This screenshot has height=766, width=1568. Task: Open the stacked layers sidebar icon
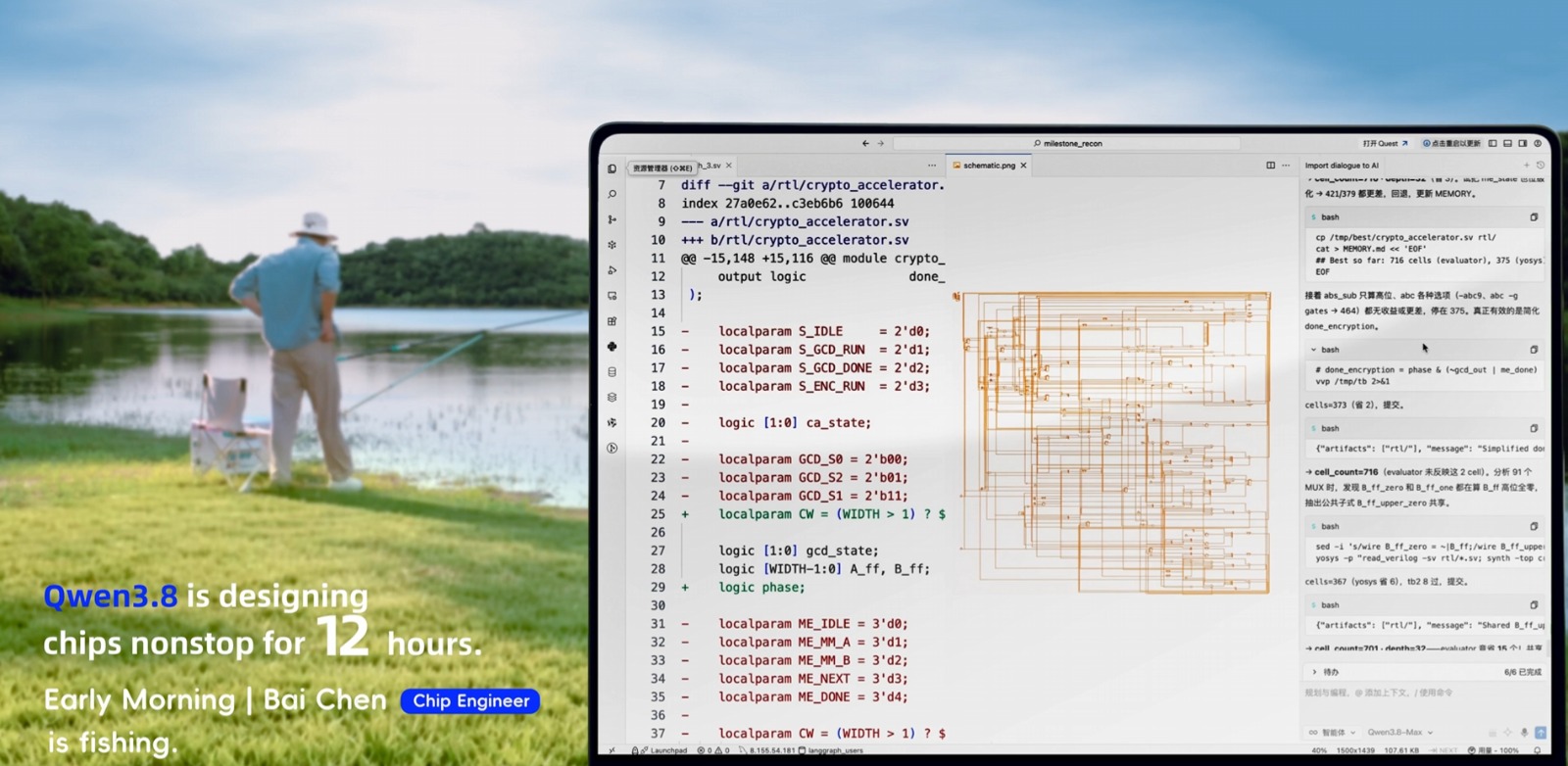612,398
